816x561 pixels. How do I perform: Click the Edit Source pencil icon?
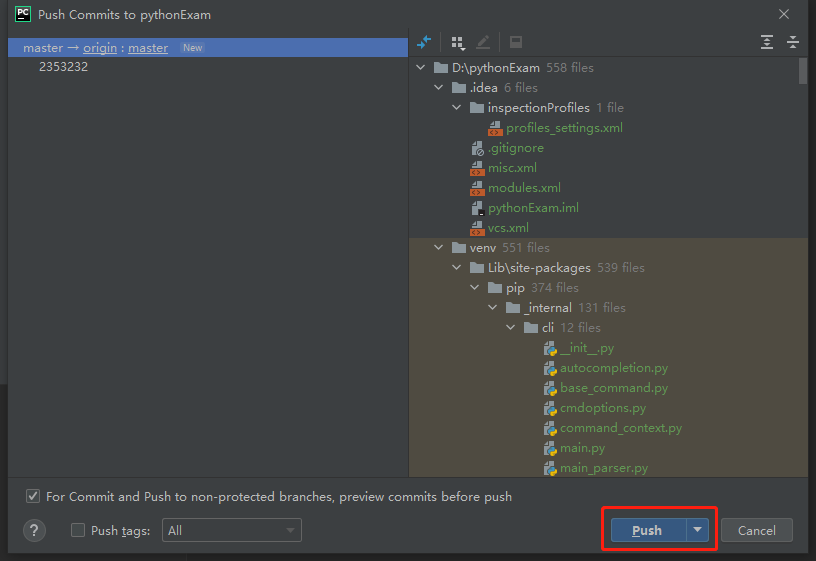483,42
